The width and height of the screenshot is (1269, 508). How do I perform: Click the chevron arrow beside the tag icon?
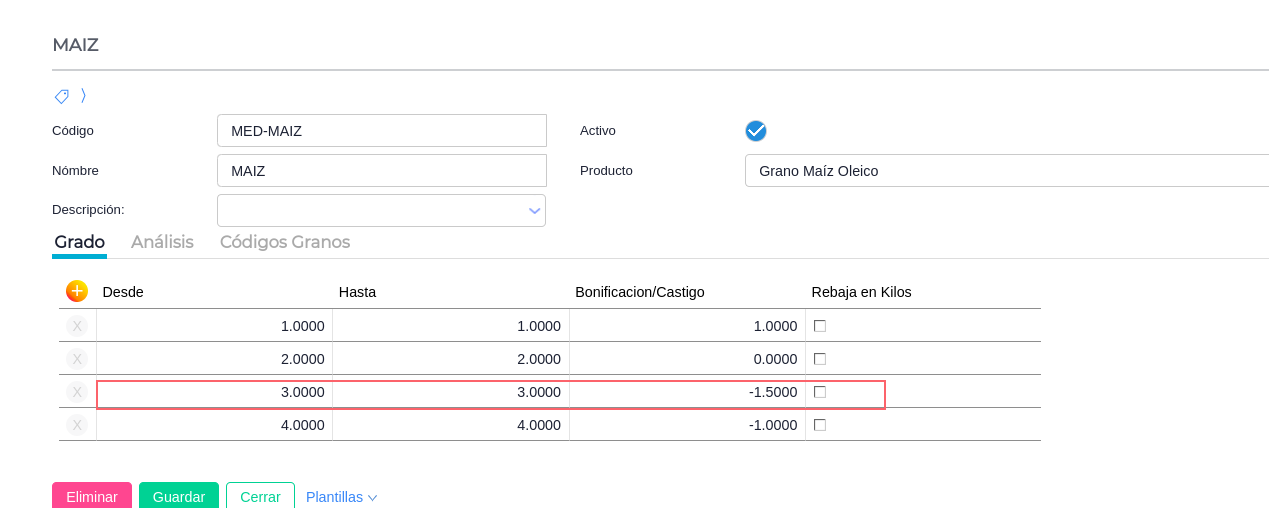click(83, 96)
